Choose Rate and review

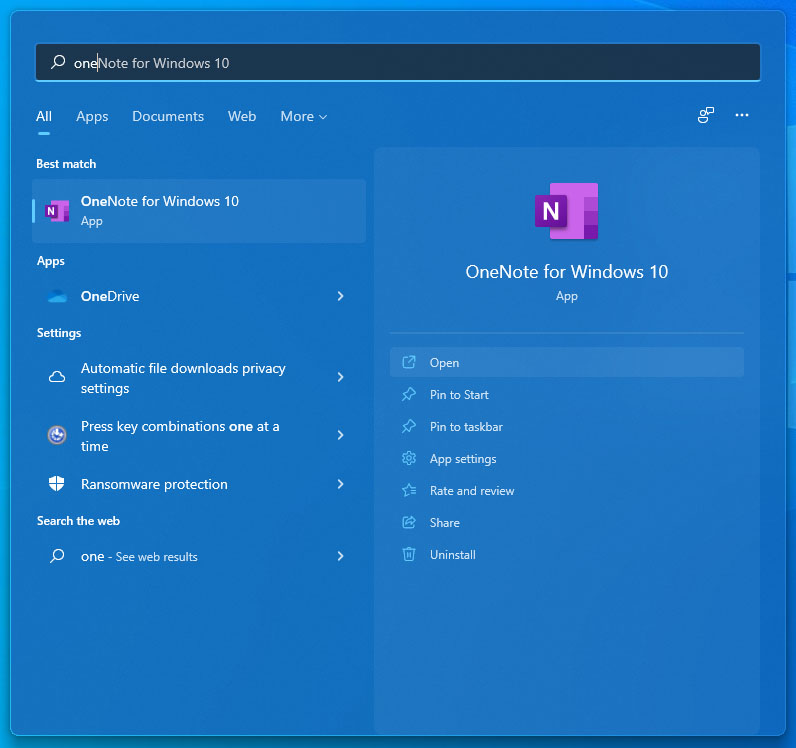[567, 490]
